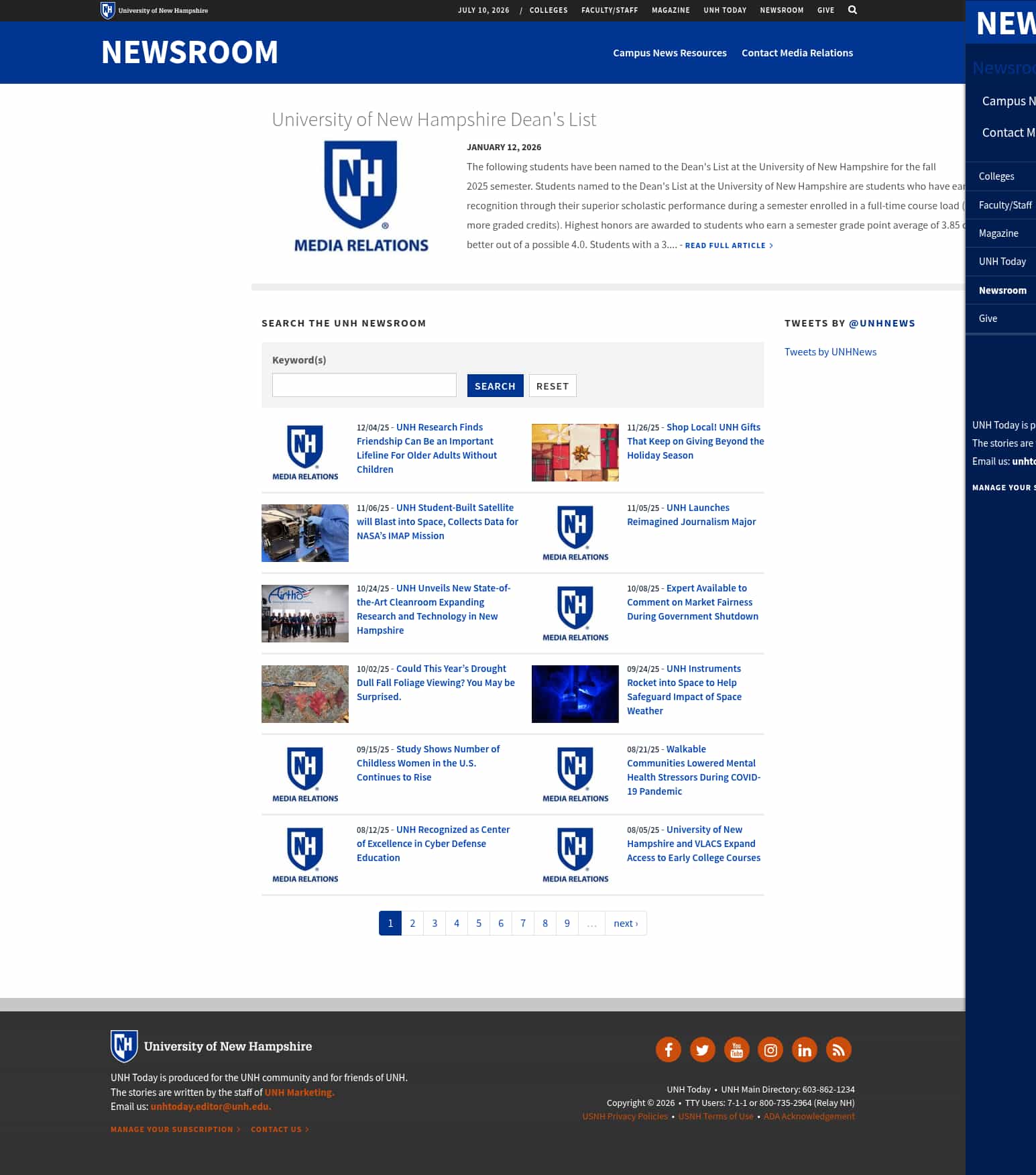Open Drought Dull Fall Foliage article
1036x1175 pixels.
436,683
